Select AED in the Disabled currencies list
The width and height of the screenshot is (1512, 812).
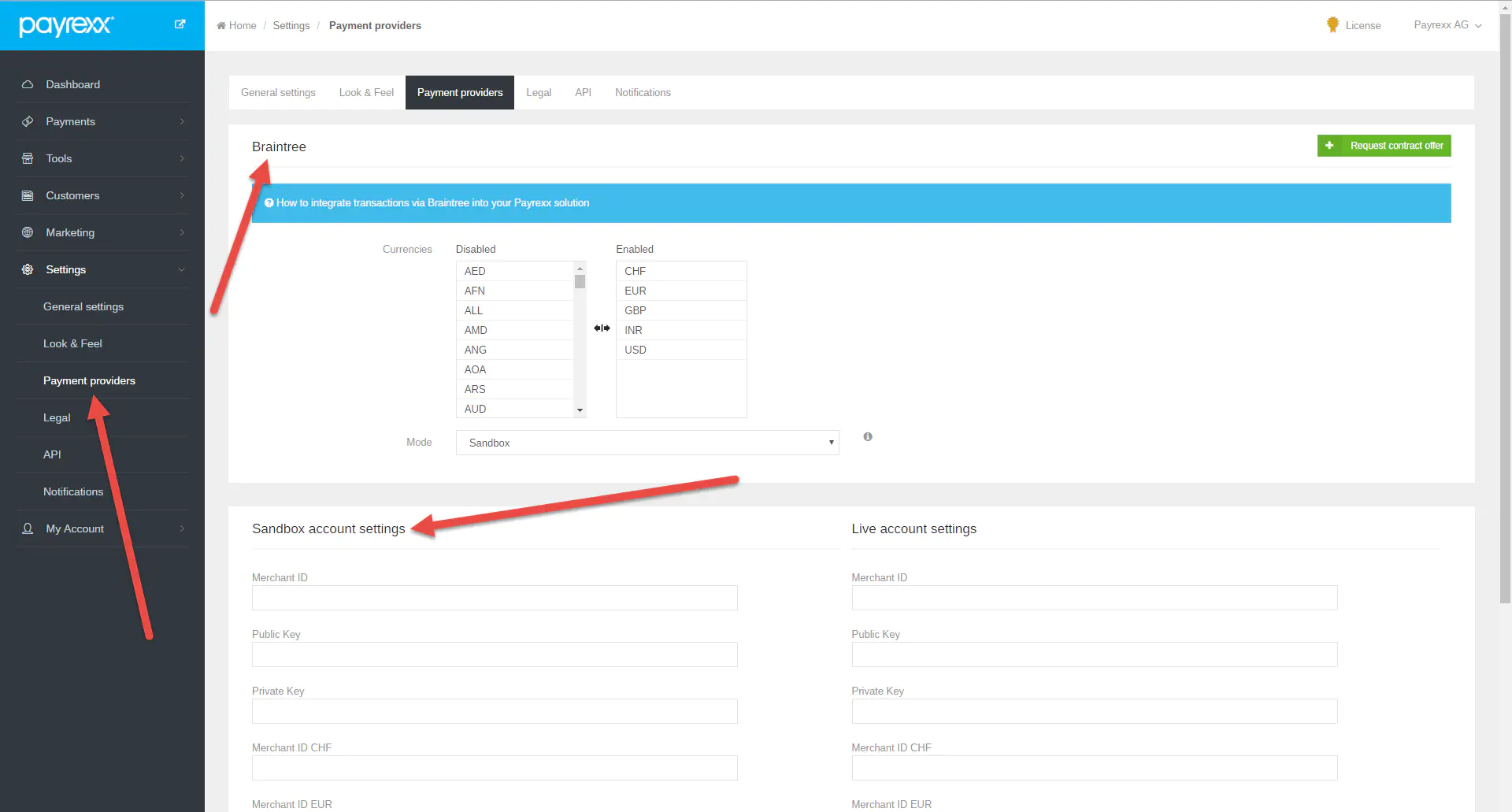click(514, 271)
